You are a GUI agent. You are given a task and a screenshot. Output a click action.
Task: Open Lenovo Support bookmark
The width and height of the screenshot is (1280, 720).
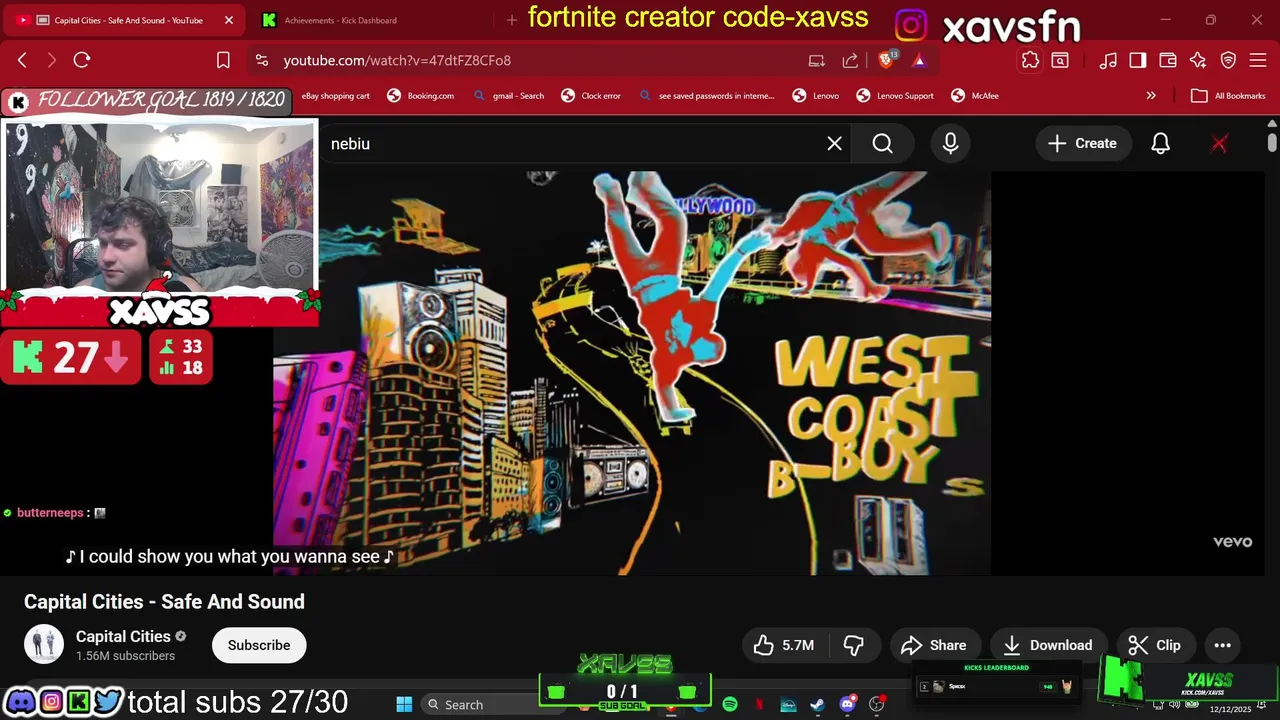895,96
